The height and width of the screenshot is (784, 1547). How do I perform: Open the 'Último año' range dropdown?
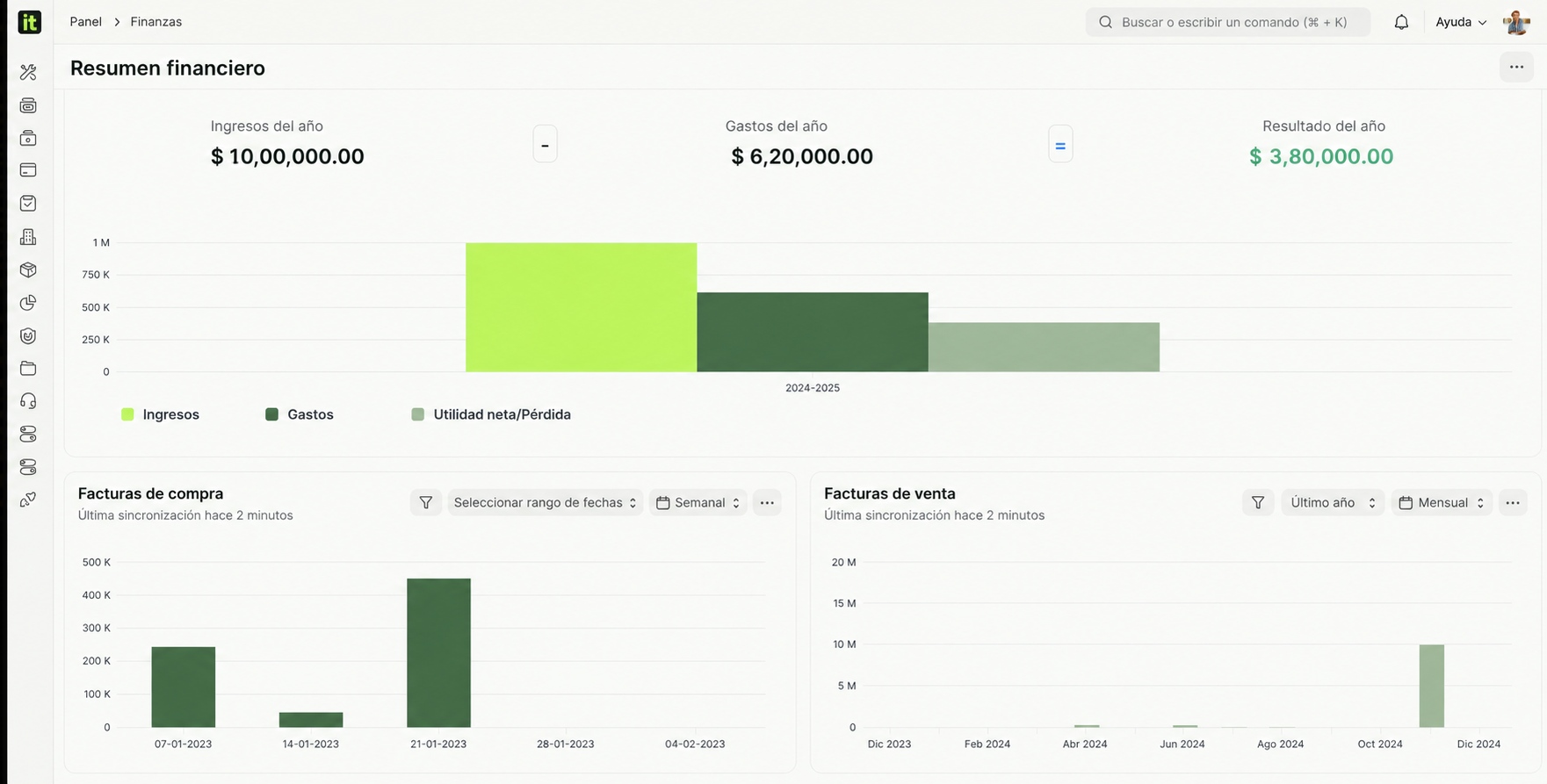point(1333,503)
